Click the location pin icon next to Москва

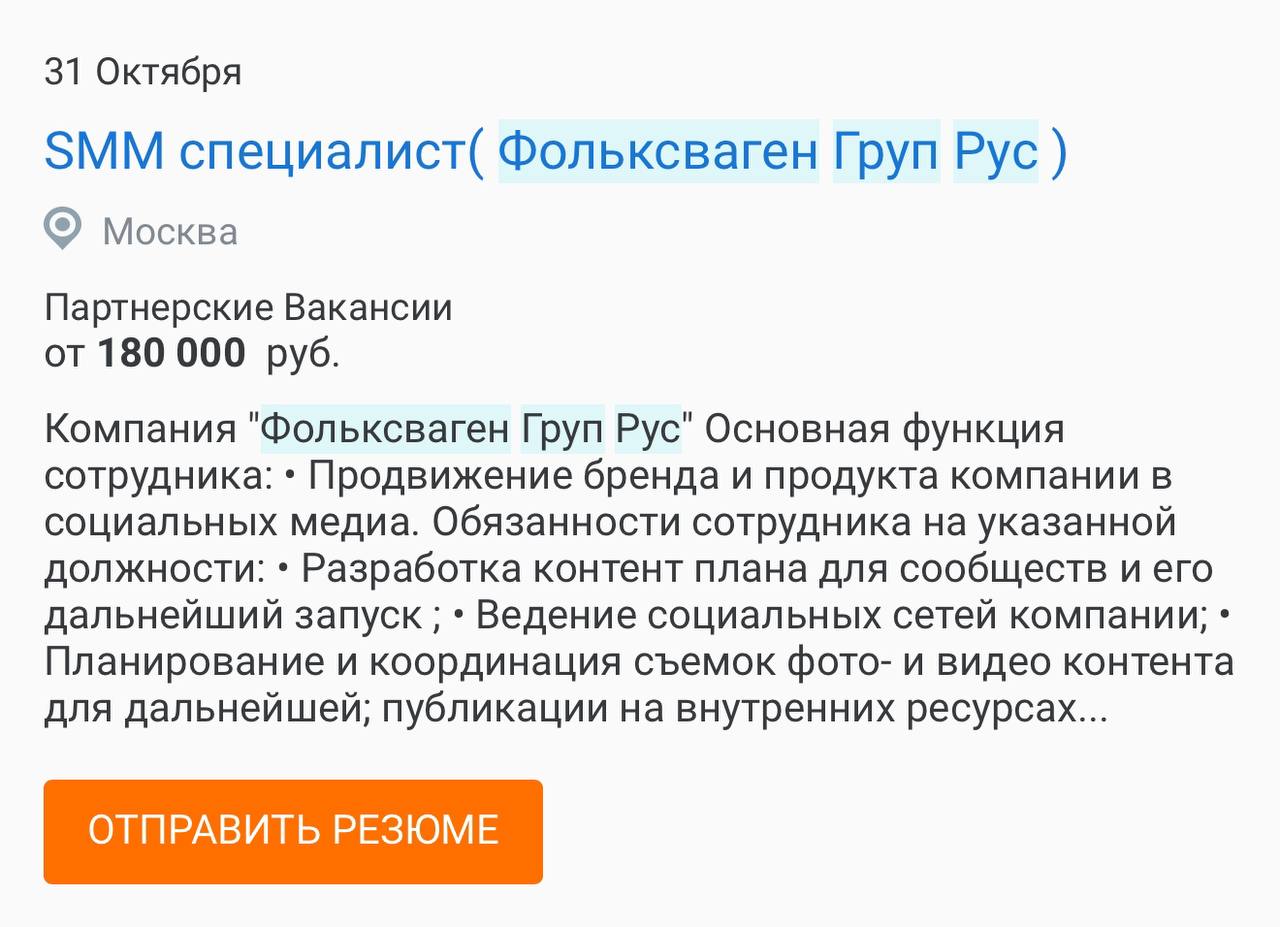click(63, 231)
